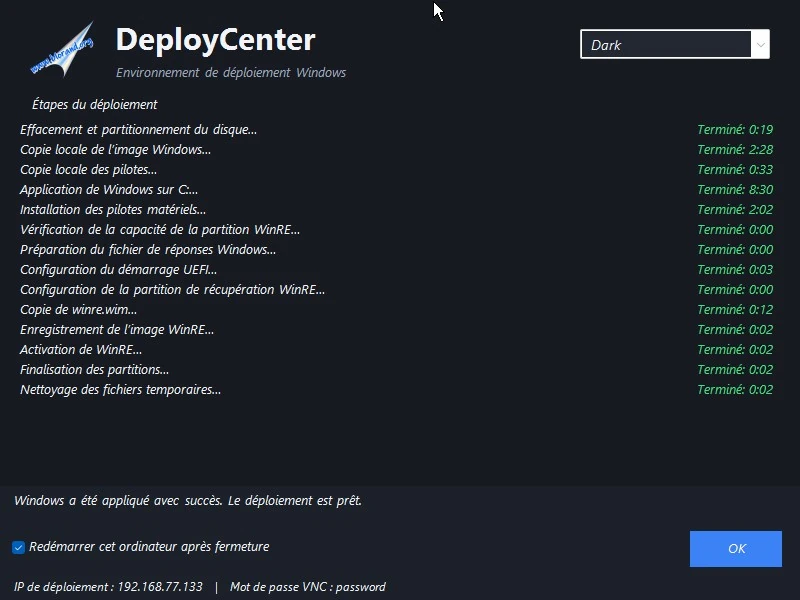This screenshot has width=800, height=600.
Task: Click the 'Terminé: 2:28' status text
Action: pyautogui.click(x=735, y=149)
